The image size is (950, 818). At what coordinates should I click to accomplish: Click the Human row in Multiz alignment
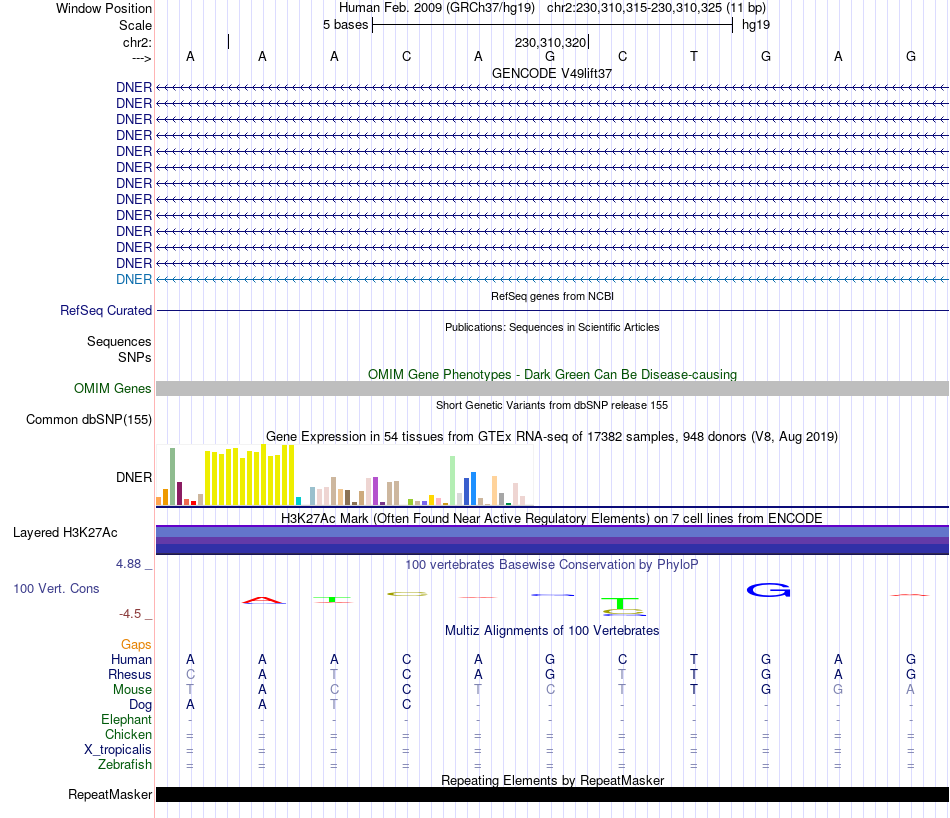(x=552, y=659)
